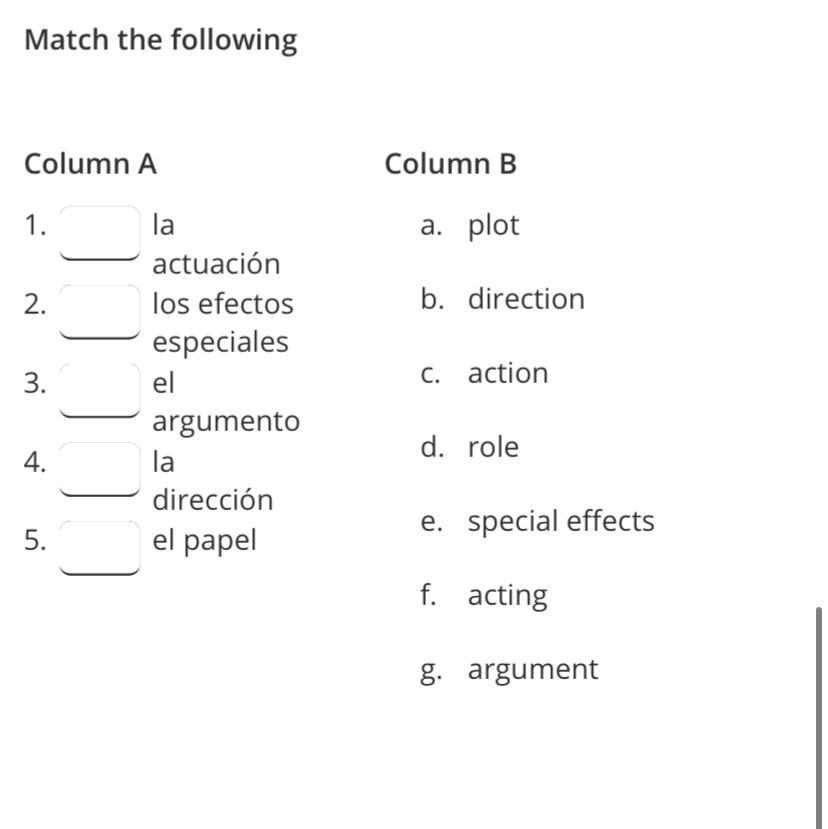
Task: Click the Column B heading
Action: pyautogui.click(x=450, y=164)
